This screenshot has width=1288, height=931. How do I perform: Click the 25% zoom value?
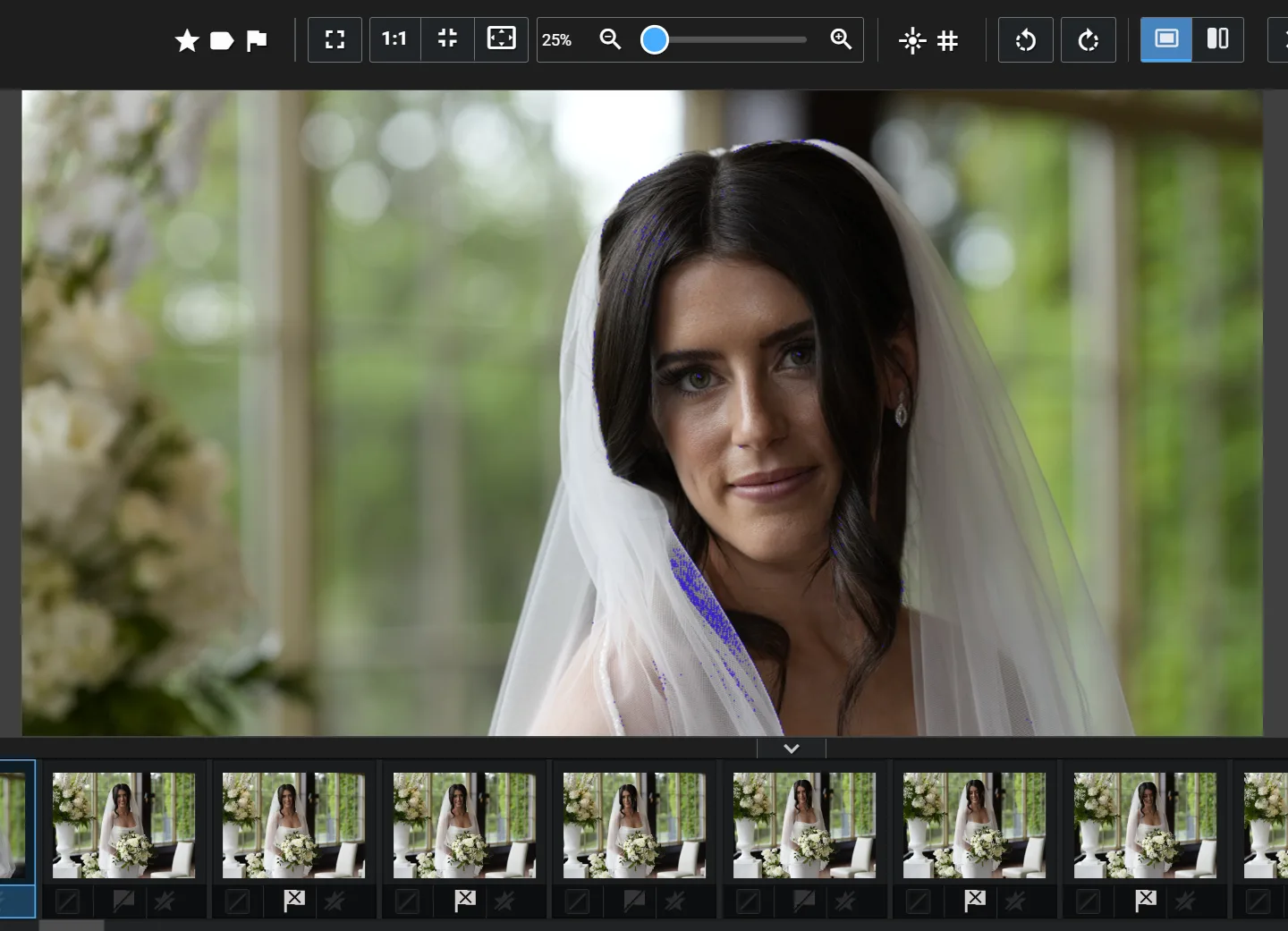[556, 40]
